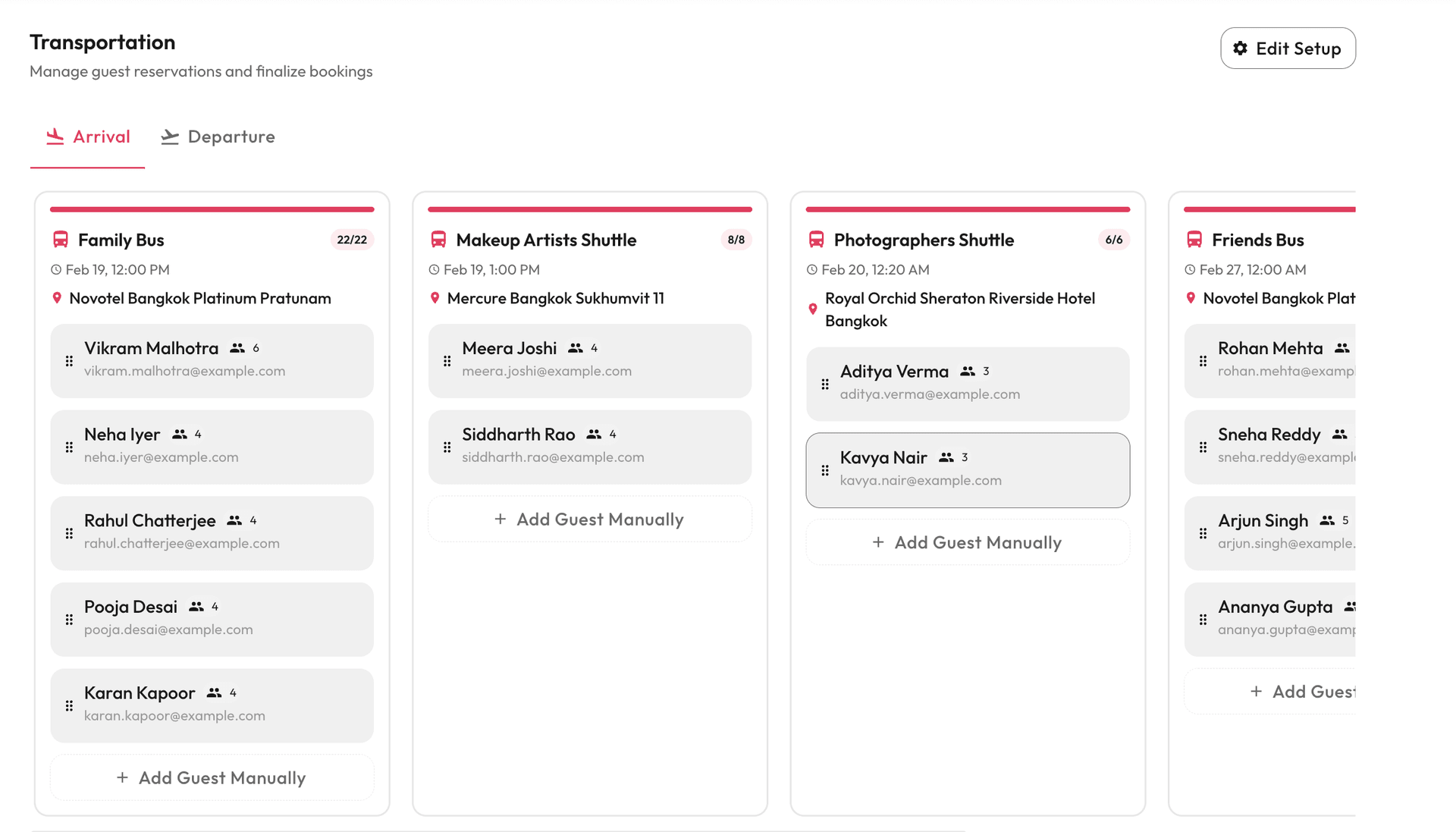This screenshot has width=1456, height=832.
Task: Select the Aditya Verma guest card
Action: click(x=967, y=384)
